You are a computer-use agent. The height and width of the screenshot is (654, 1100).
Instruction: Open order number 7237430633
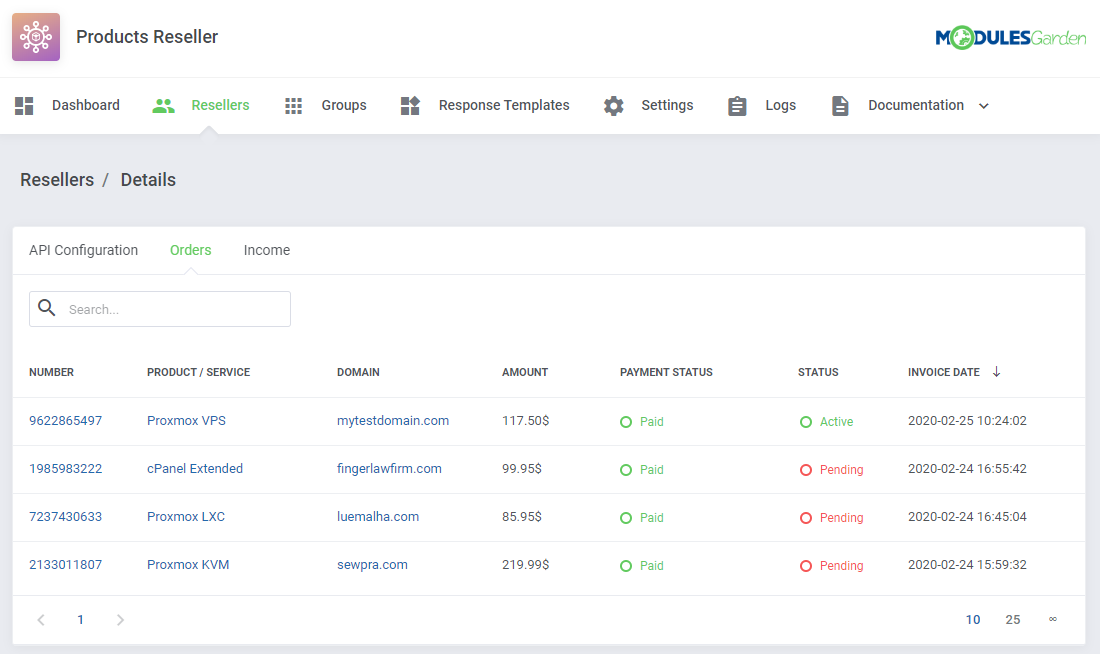(x=65, y=517)
